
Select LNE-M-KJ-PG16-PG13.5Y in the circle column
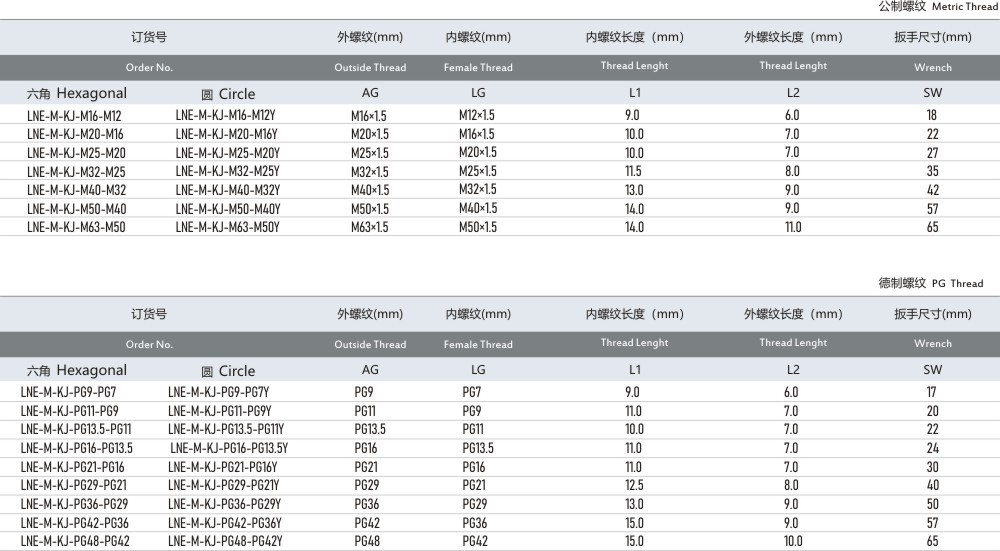229,448
